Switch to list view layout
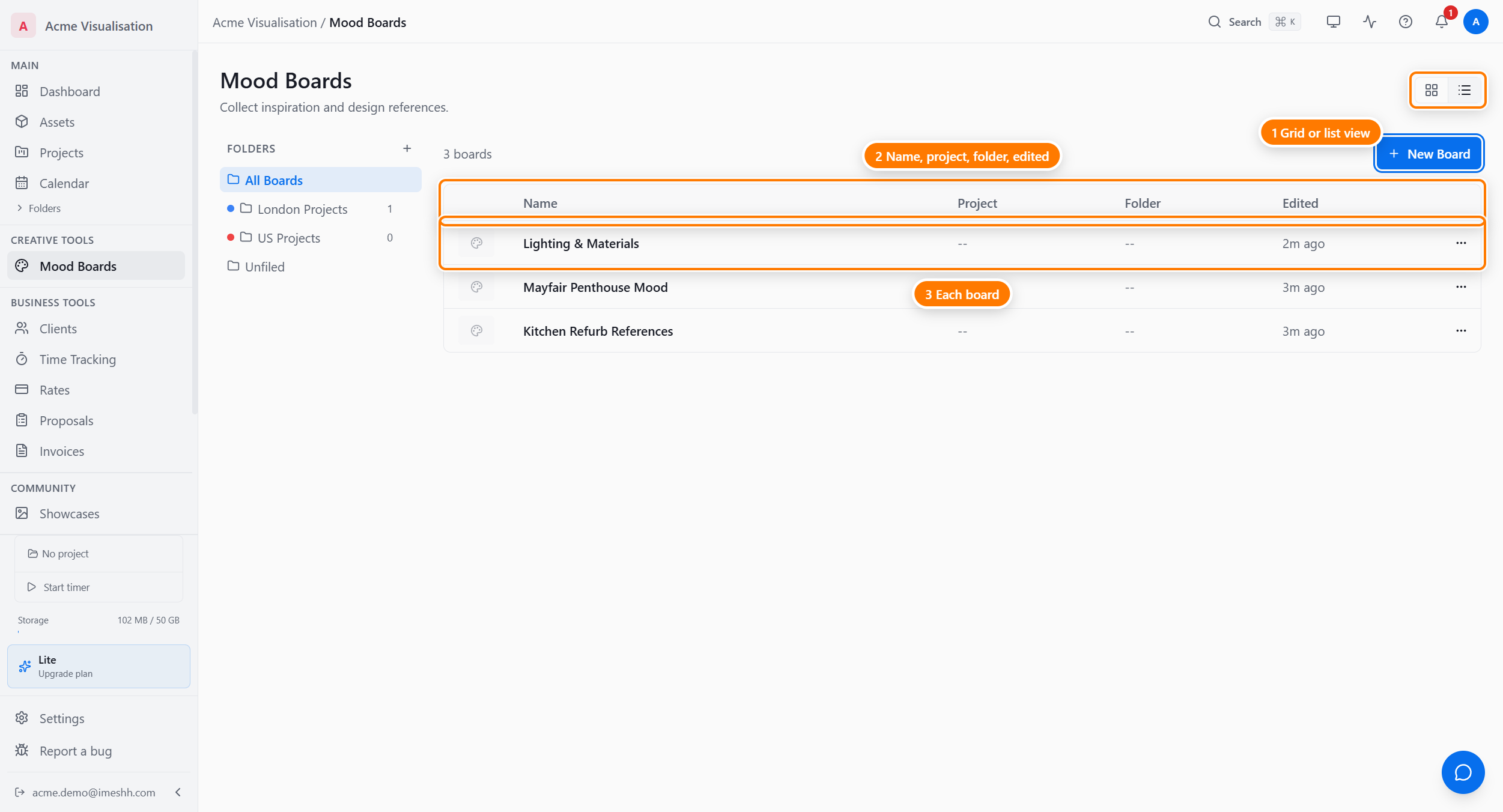 click(x=1465, y=90)
